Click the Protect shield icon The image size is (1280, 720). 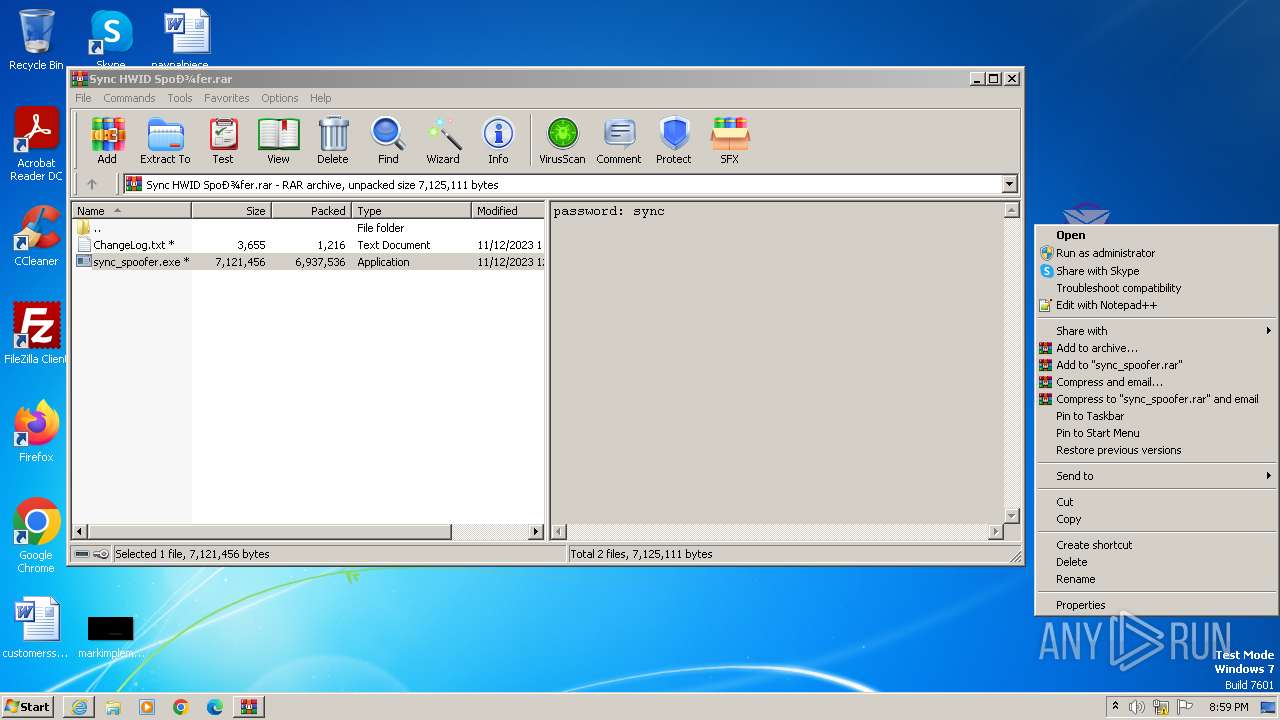pos(674,140)
